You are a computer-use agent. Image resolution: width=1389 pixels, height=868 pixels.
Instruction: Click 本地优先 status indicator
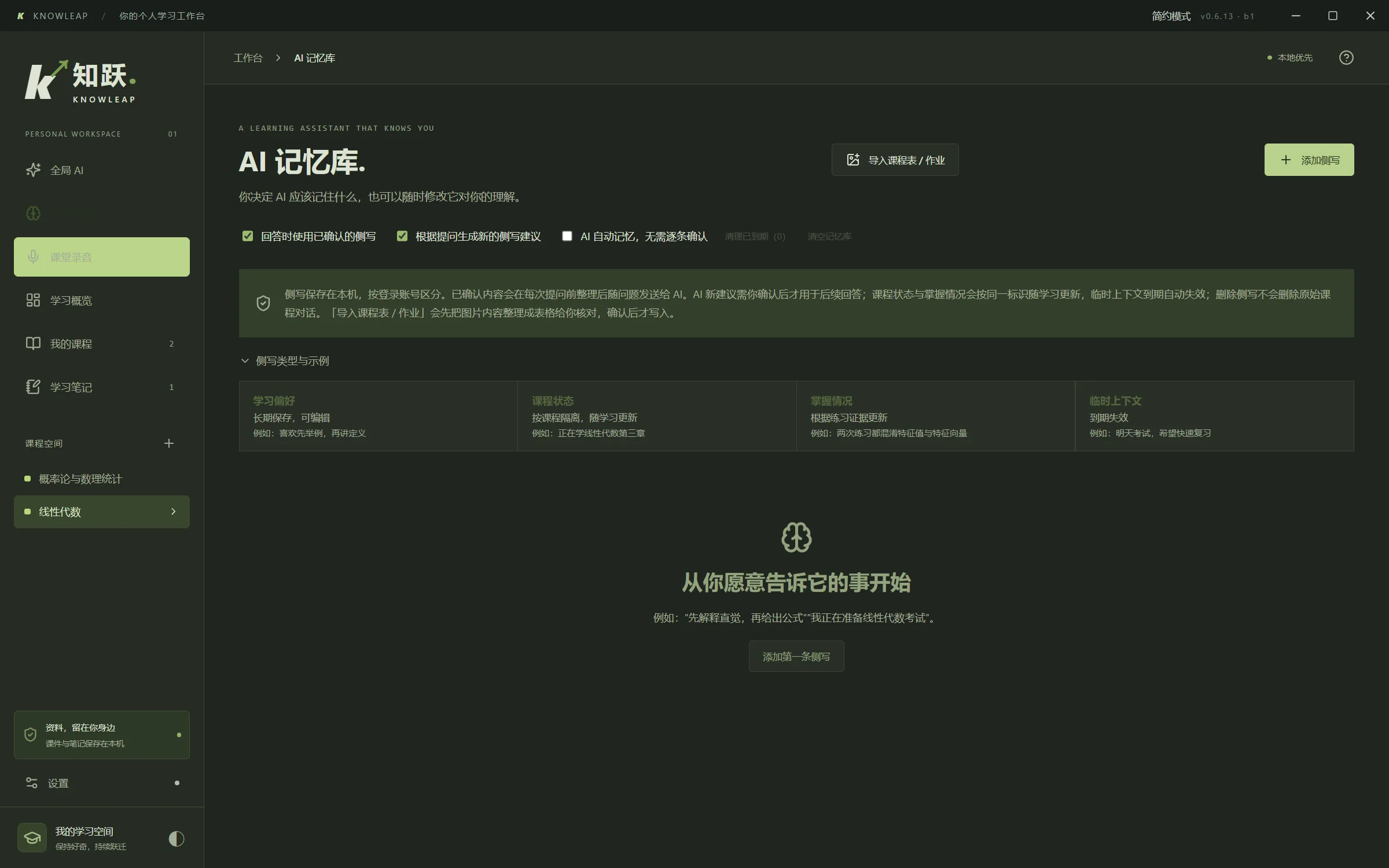point(1290,58)
